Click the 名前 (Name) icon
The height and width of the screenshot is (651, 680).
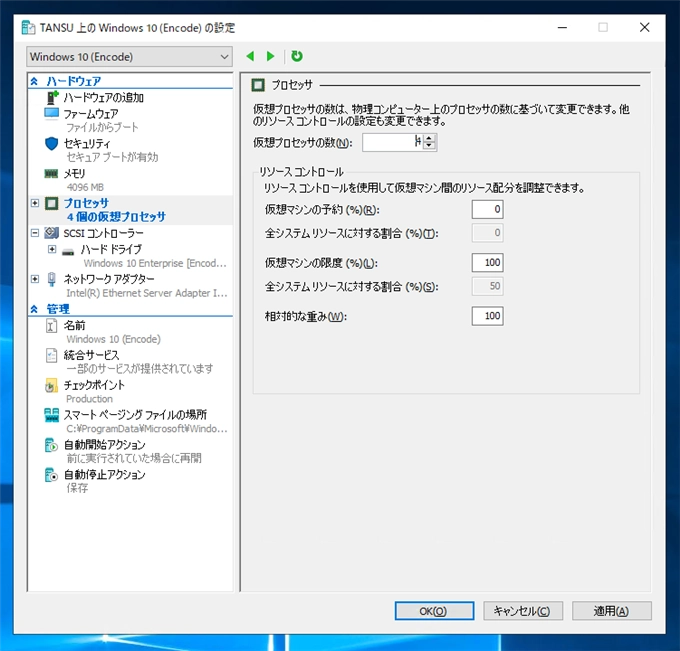[51, 325]
